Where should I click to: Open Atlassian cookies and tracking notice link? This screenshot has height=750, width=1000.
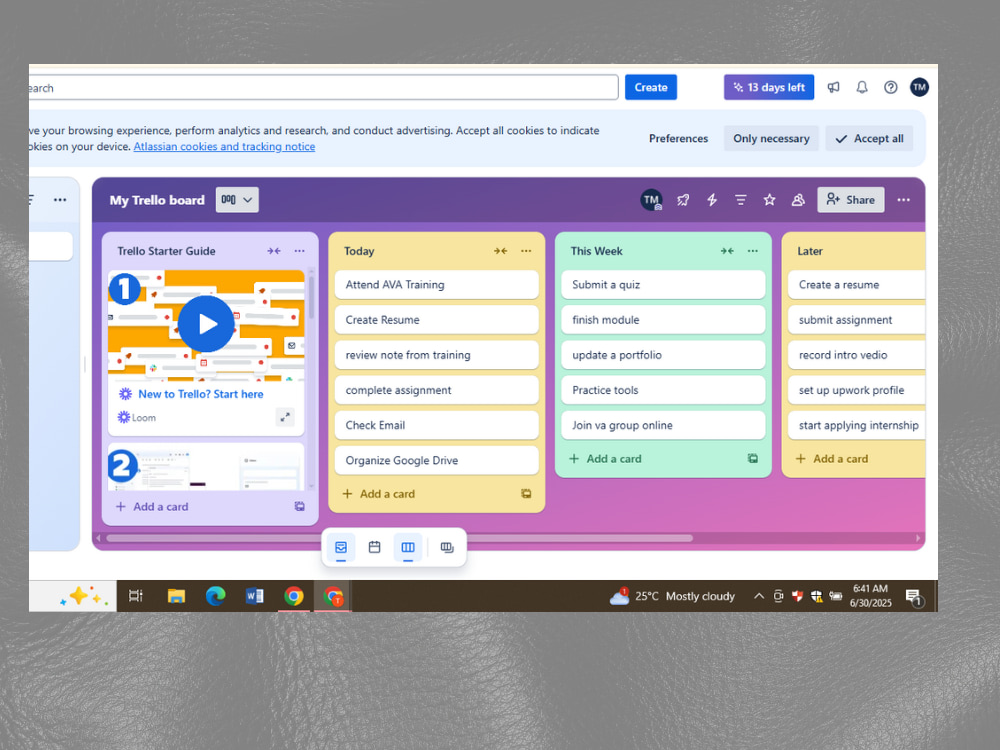click(224, 146)
